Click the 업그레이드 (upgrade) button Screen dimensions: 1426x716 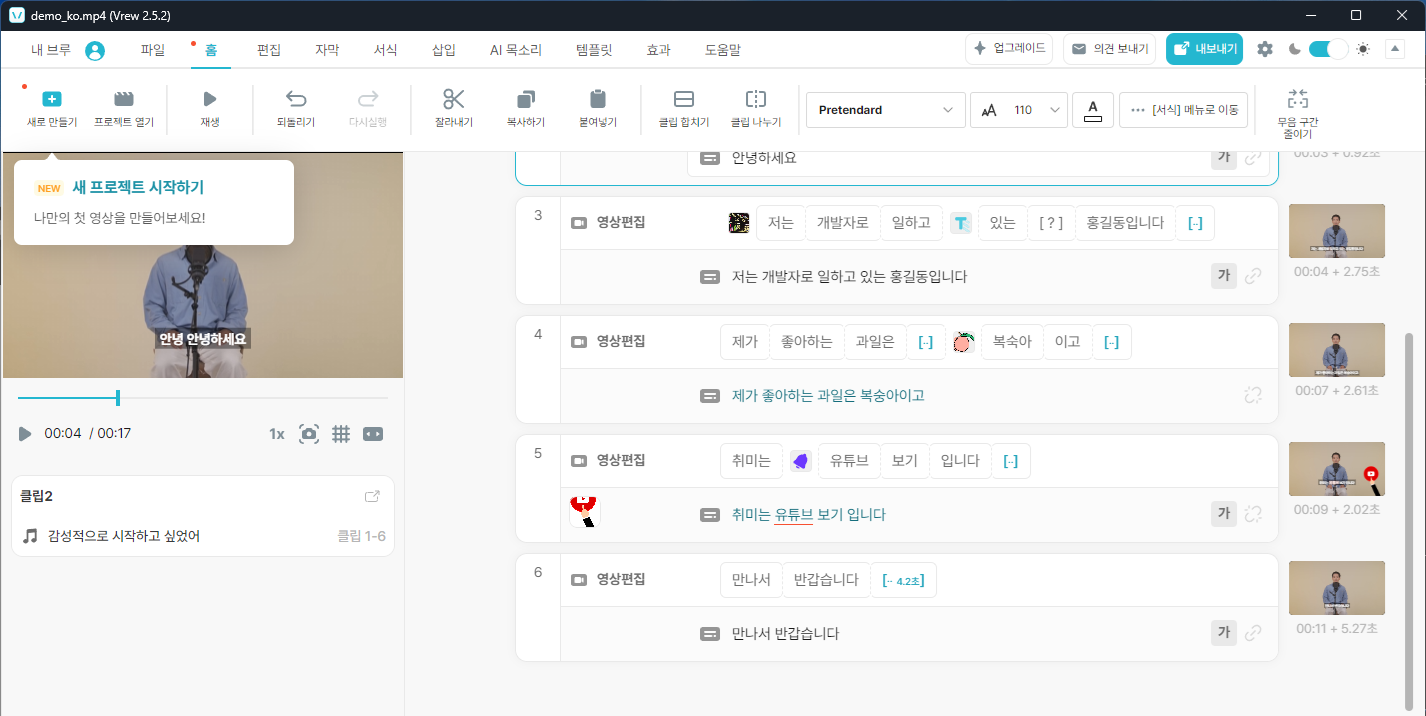pos(1009,49)
